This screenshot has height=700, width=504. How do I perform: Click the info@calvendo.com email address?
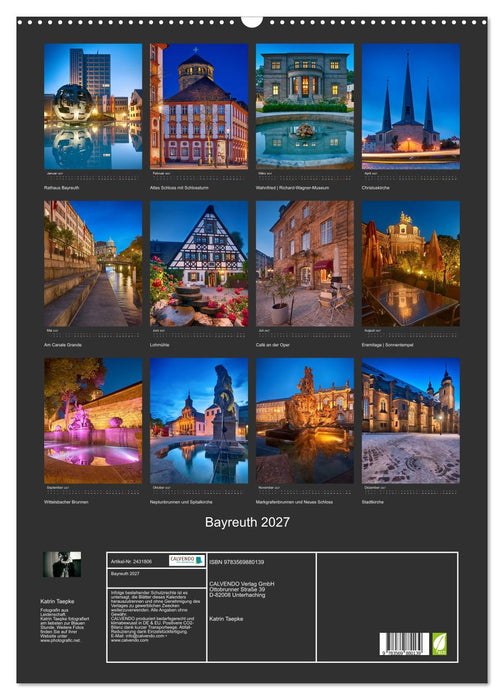coord(144,636)
